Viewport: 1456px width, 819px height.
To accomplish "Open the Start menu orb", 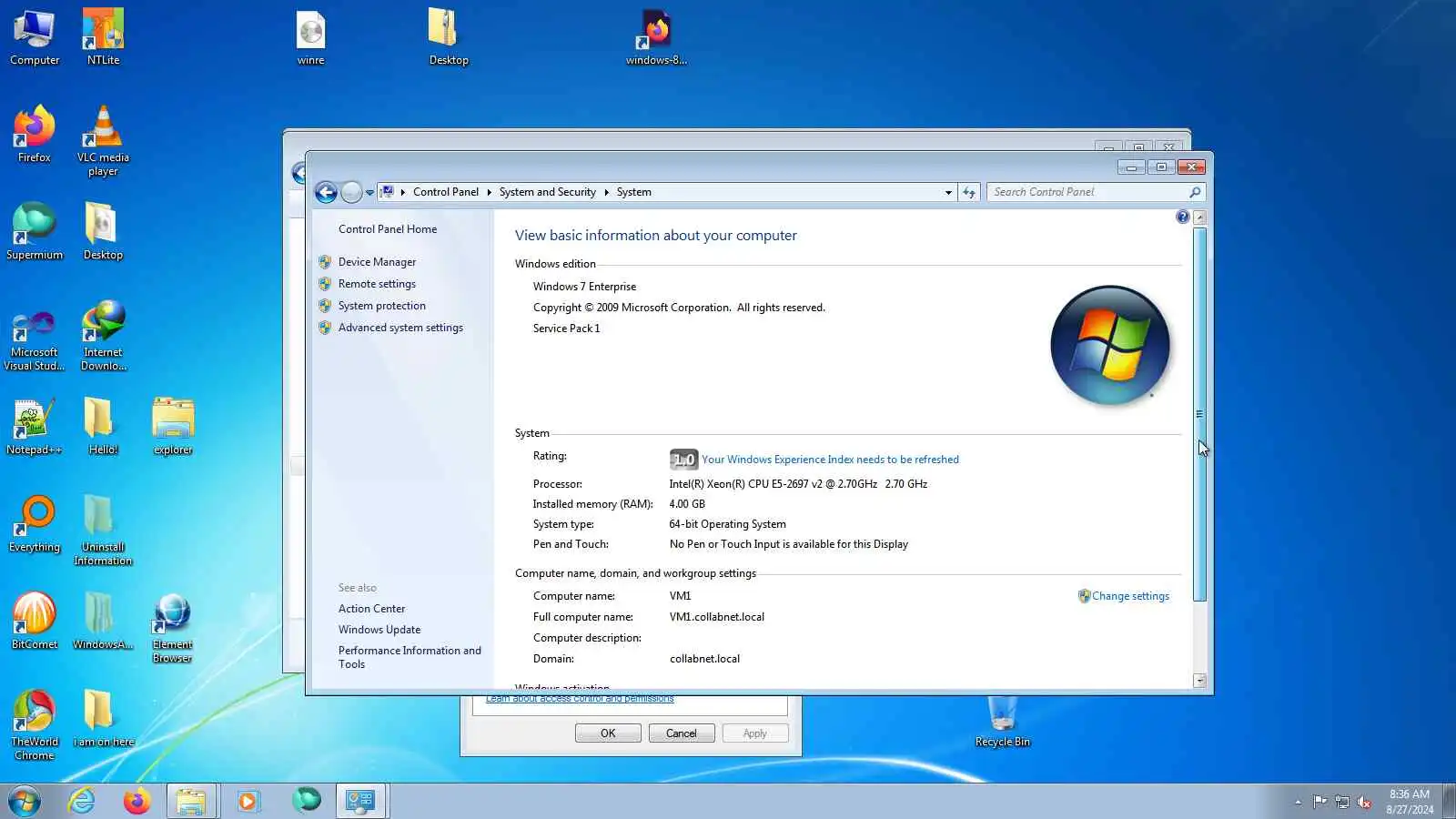I will click(25, 802).
